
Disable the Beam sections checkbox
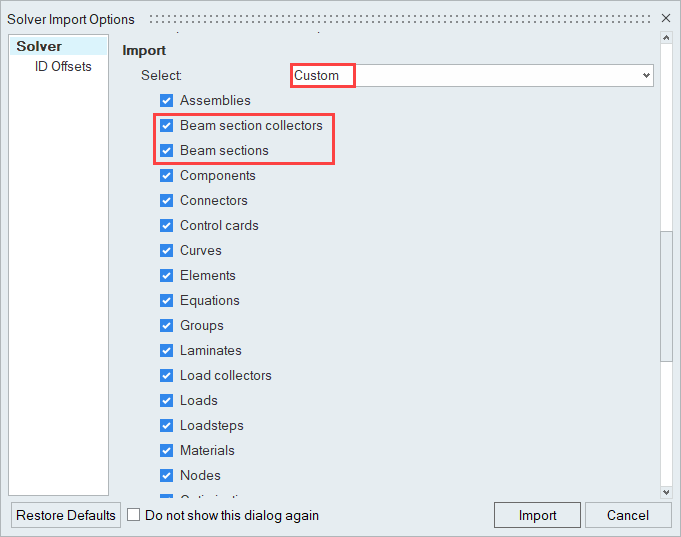coord(167,151)
